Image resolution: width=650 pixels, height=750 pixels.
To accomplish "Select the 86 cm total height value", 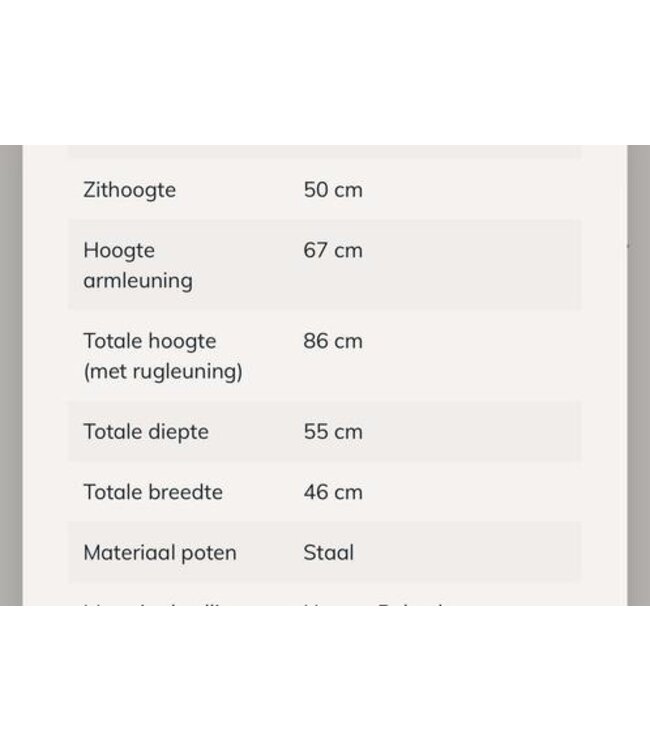I will click(333, 341).
